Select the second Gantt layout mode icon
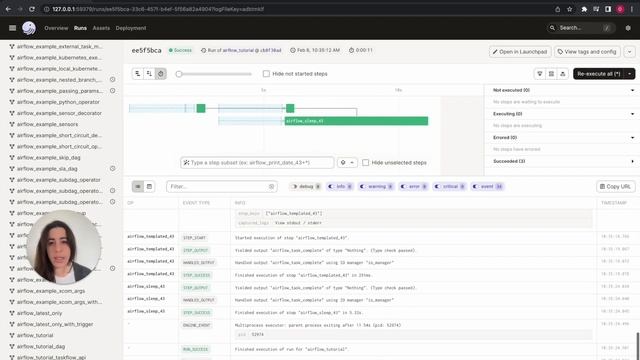 [x=149, y=73]
